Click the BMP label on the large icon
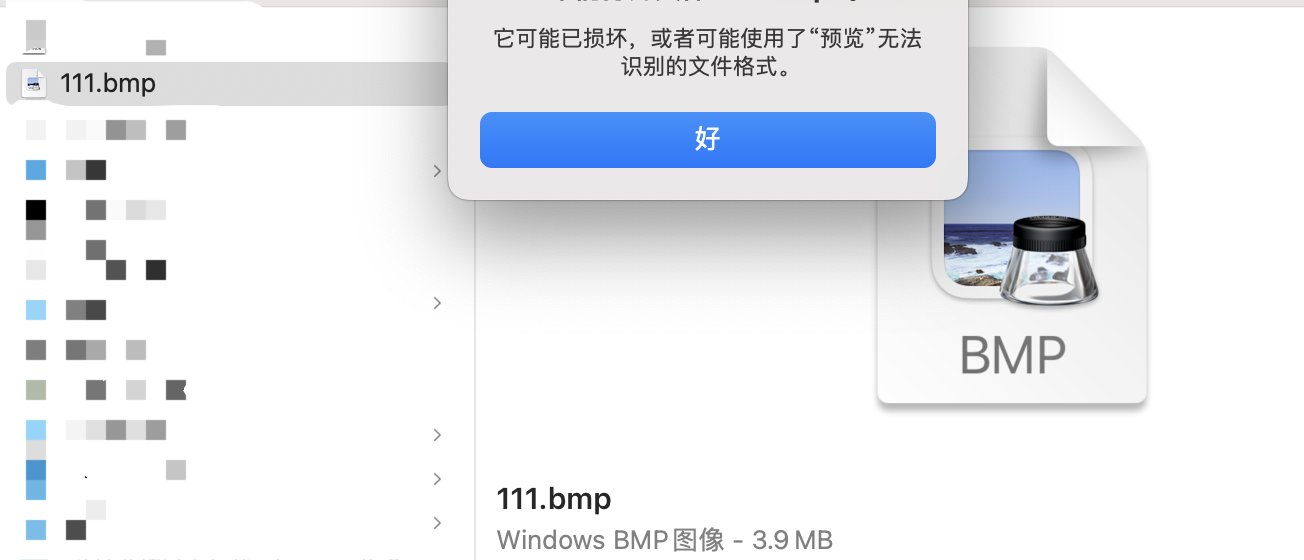This screenshot has height=560, width=1304. click(x=1013, y=354)
